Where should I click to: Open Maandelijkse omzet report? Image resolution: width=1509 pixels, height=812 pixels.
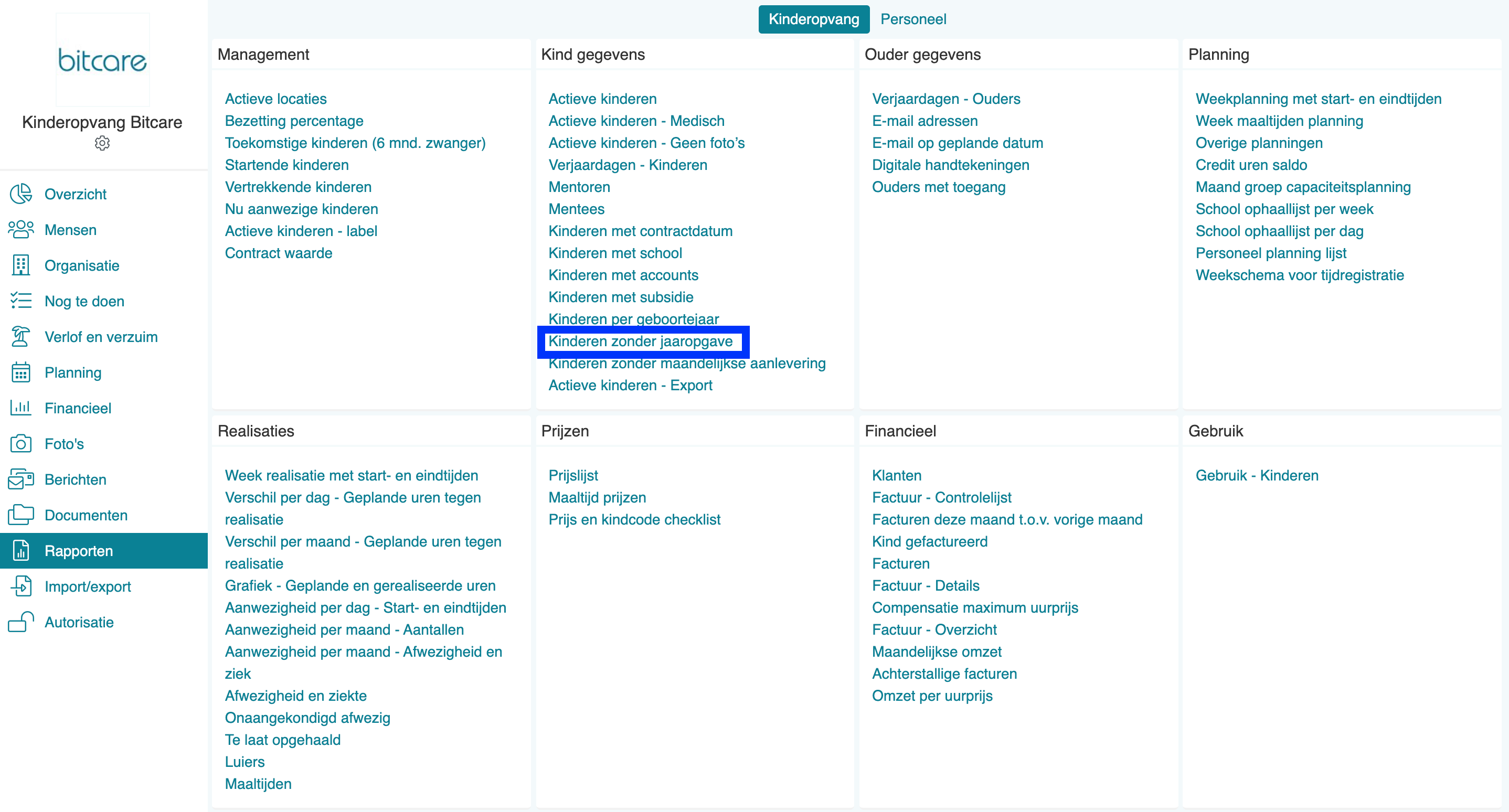tap(937, 651)
